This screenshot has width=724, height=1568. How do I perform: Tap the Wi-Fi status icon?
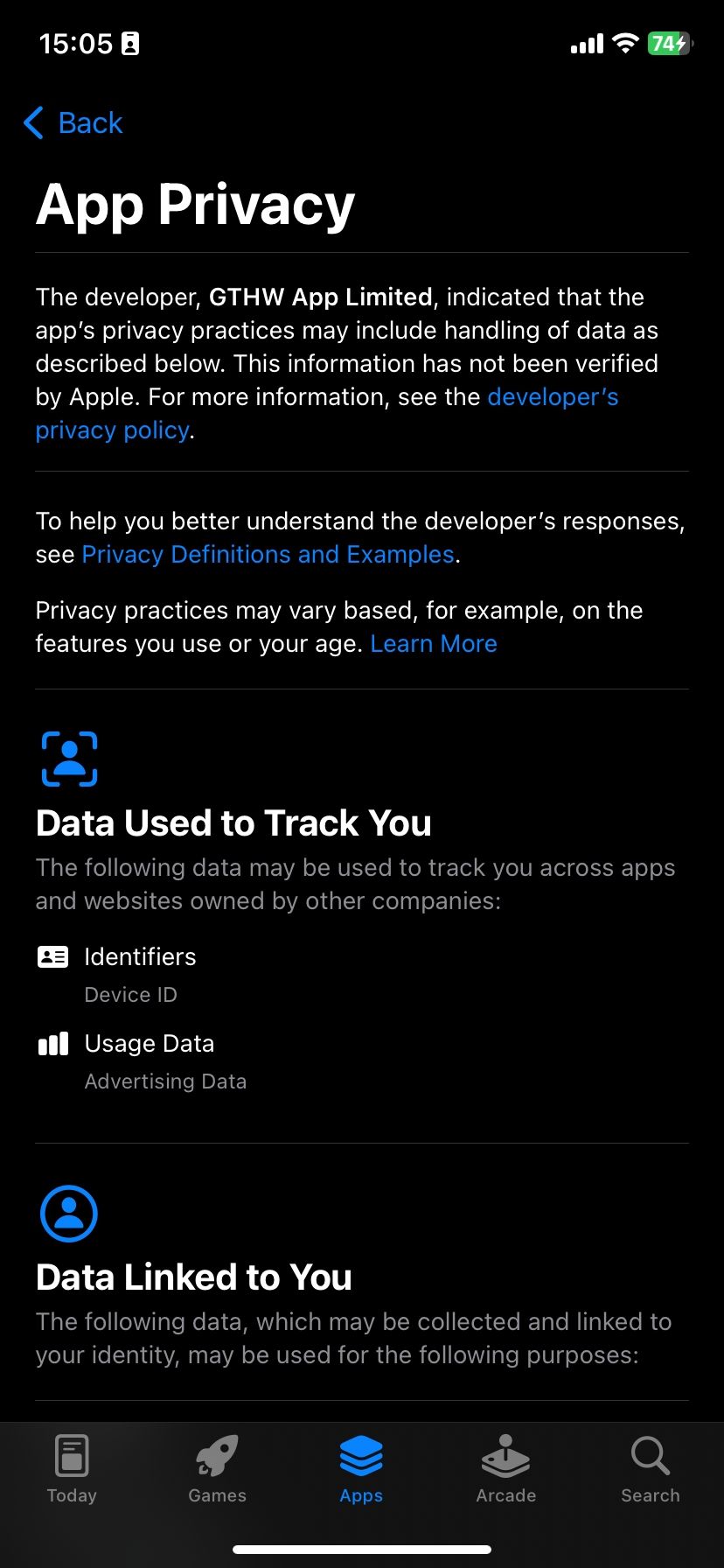coord(625,43)
